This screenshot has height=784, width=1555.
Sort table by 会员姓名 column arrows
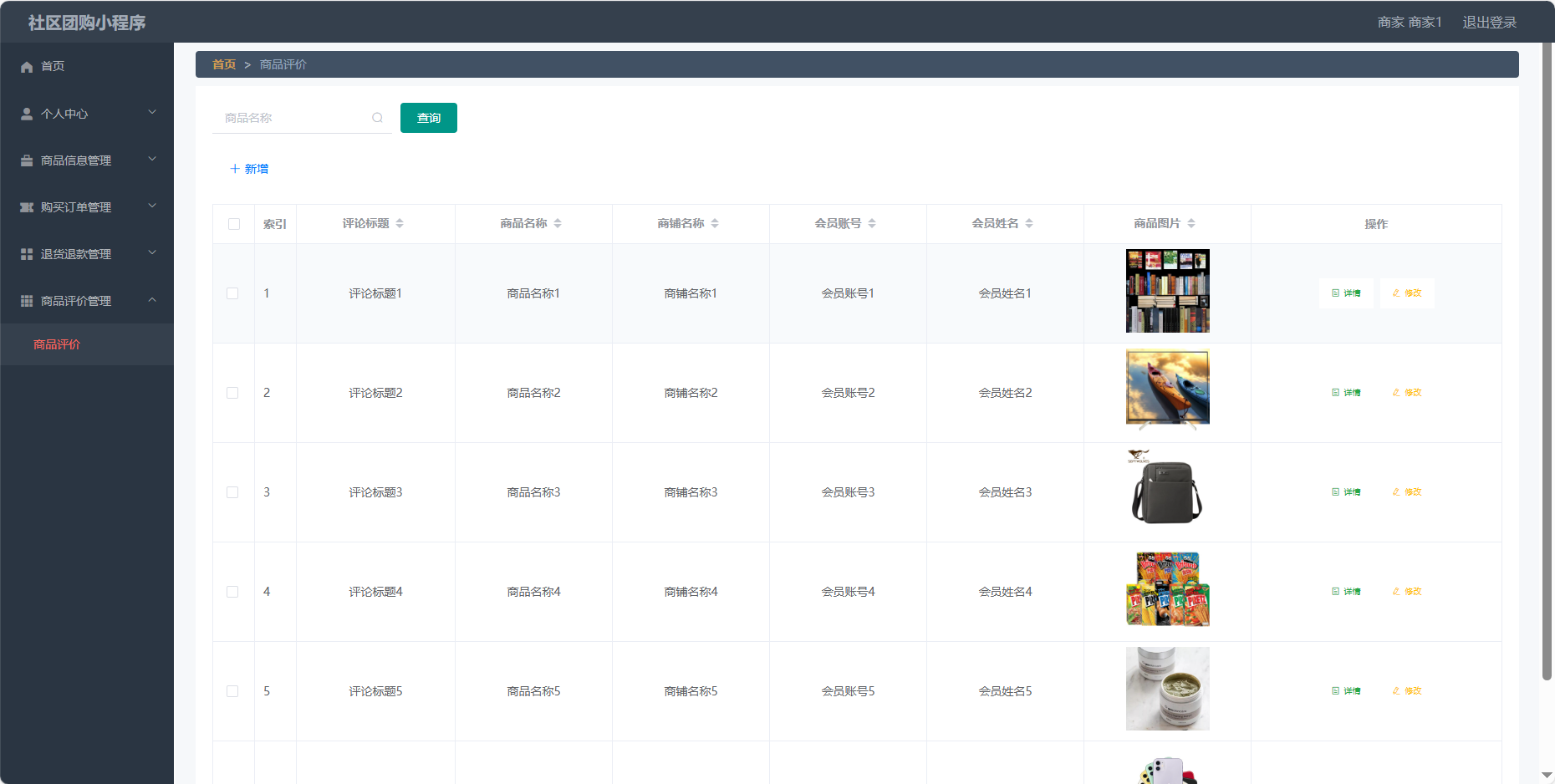[1029, 223]
